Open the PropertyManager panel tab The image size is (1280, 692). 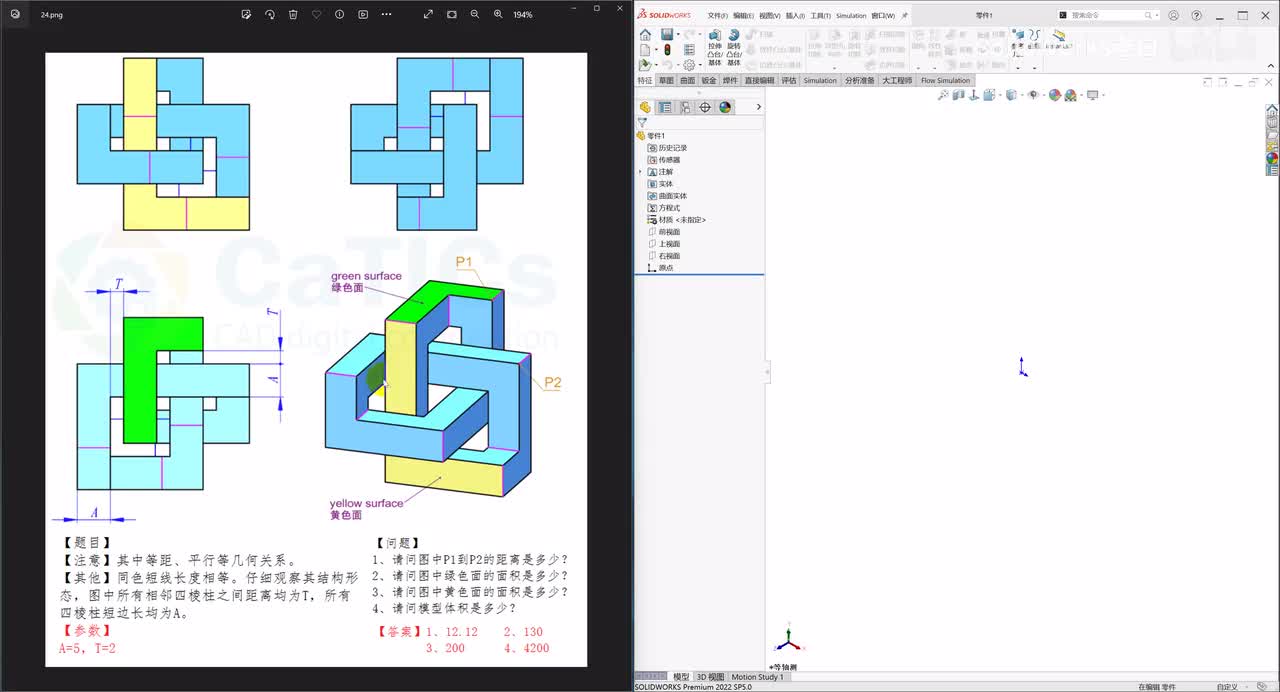point(665,107)
